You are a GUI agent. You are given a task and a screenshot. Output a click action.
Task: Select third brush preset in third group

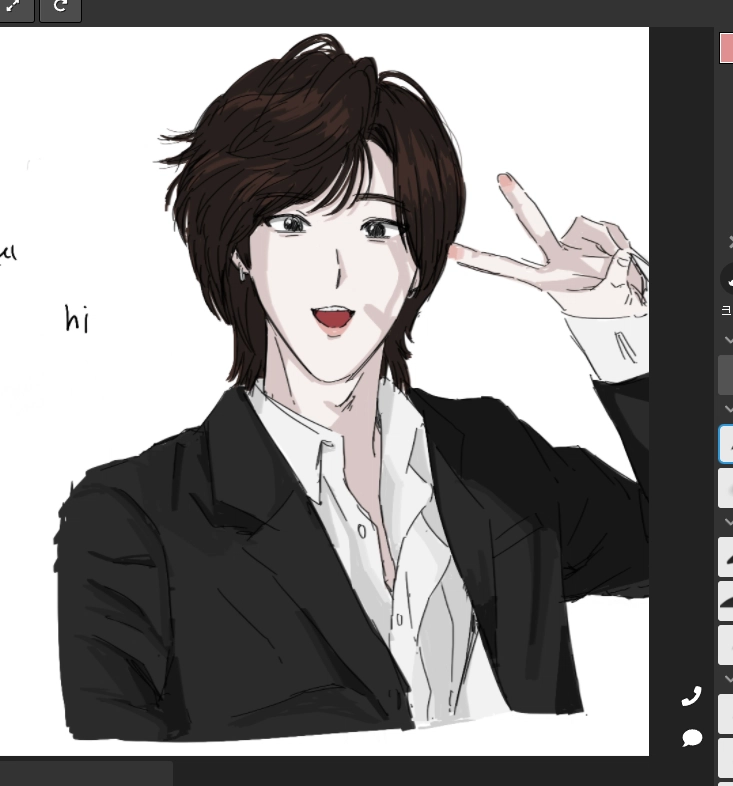[726, 645]
